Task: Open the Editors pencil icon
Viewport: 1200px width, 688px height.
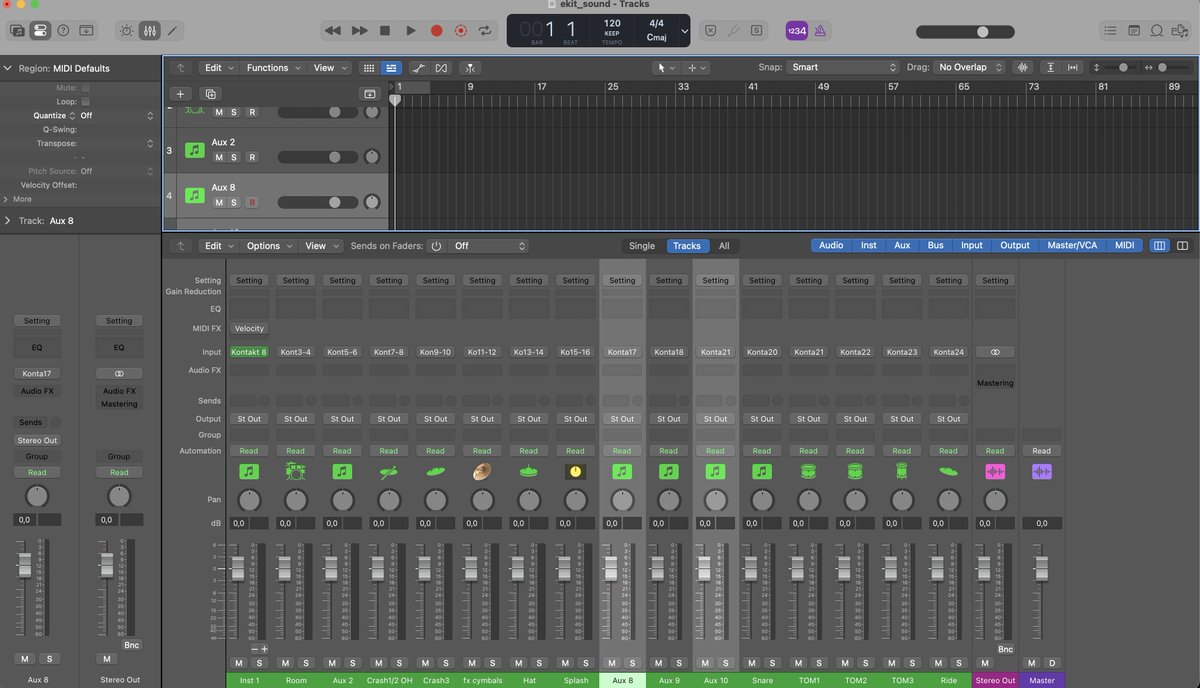Action: (172, 31)
